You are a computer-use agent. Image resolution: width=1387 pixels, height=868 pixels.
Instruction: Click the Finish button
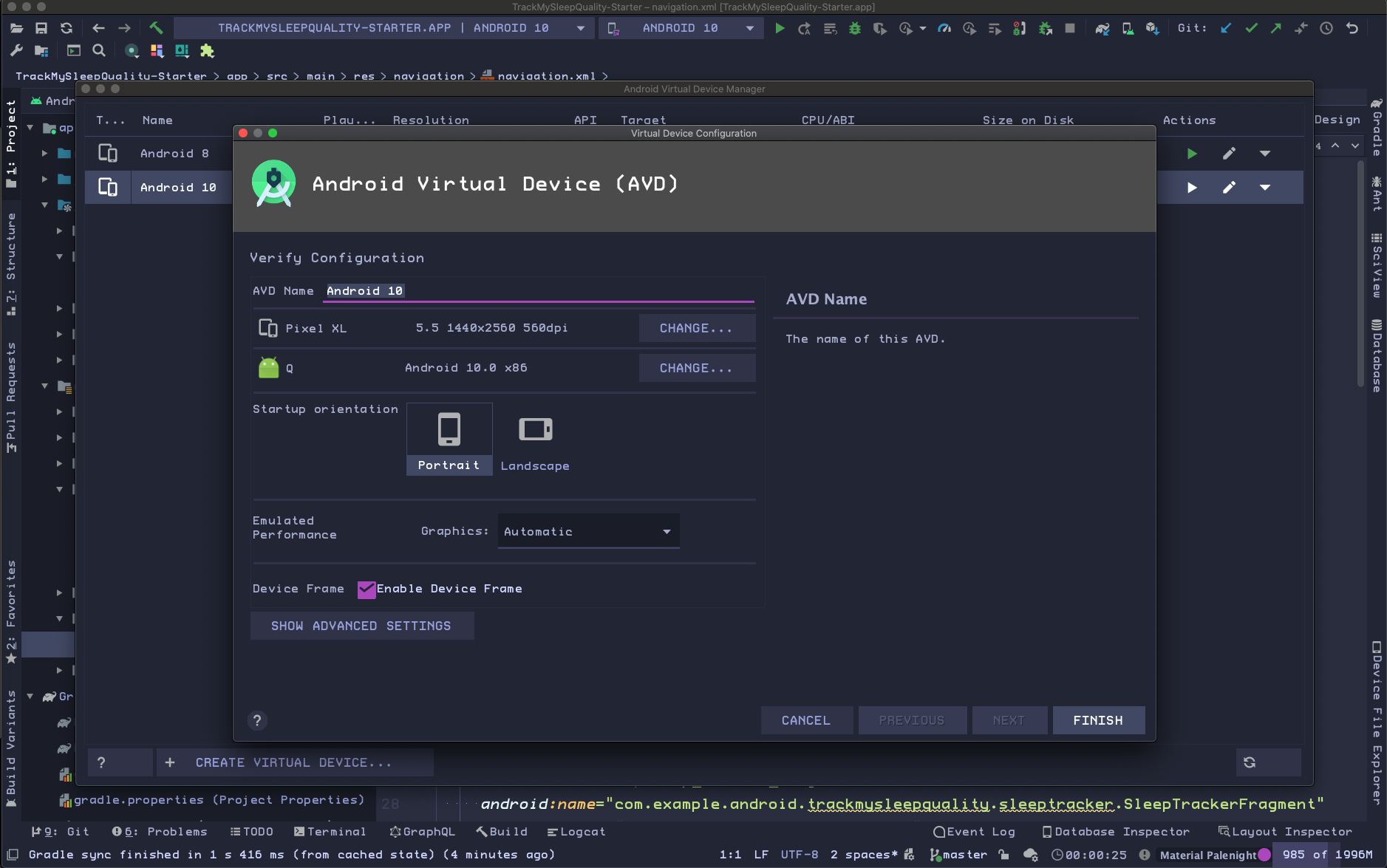[1099, 720]
